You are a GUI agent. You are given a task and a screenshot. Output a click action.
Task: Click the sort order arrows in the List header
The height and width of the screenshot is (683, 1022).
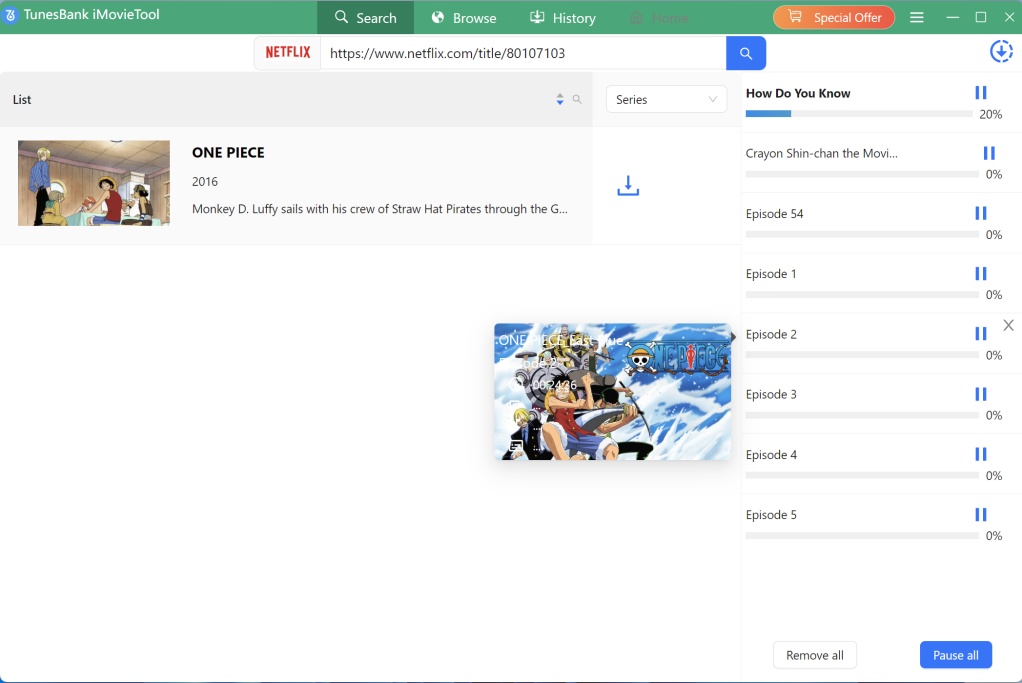click(x=560, y=99)
